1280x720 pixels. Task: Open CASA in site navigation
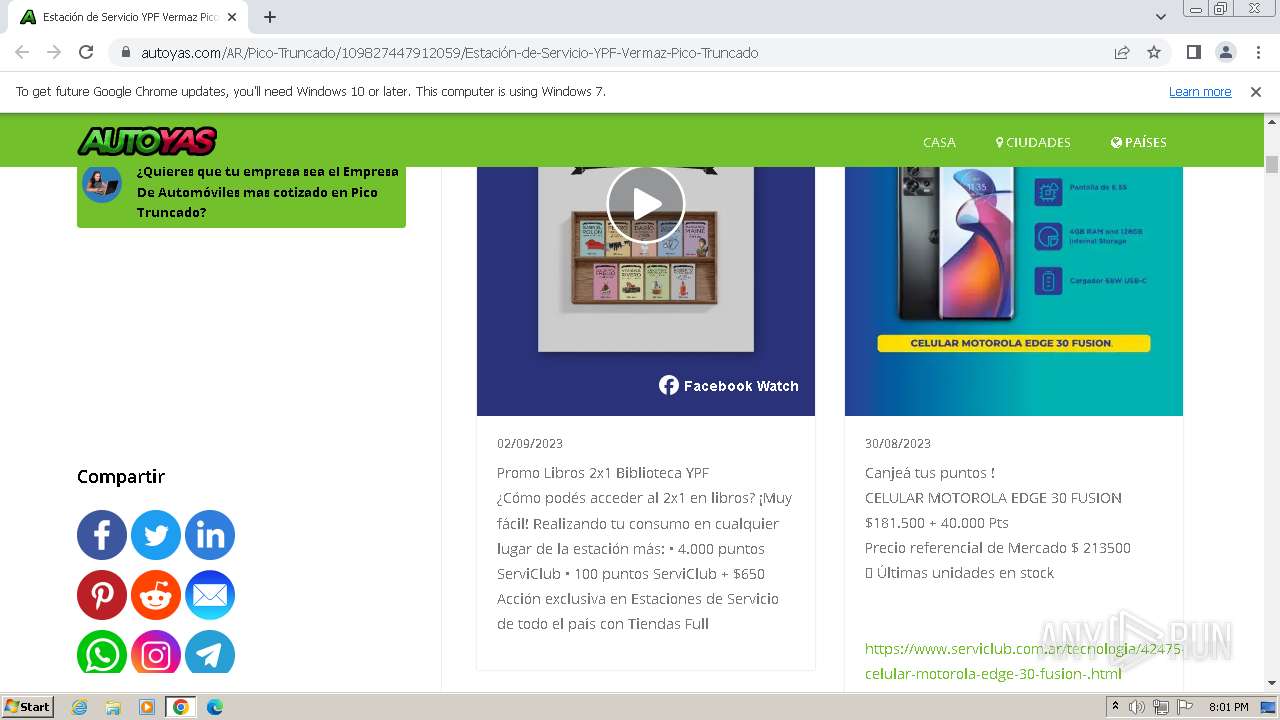[939, 142]
